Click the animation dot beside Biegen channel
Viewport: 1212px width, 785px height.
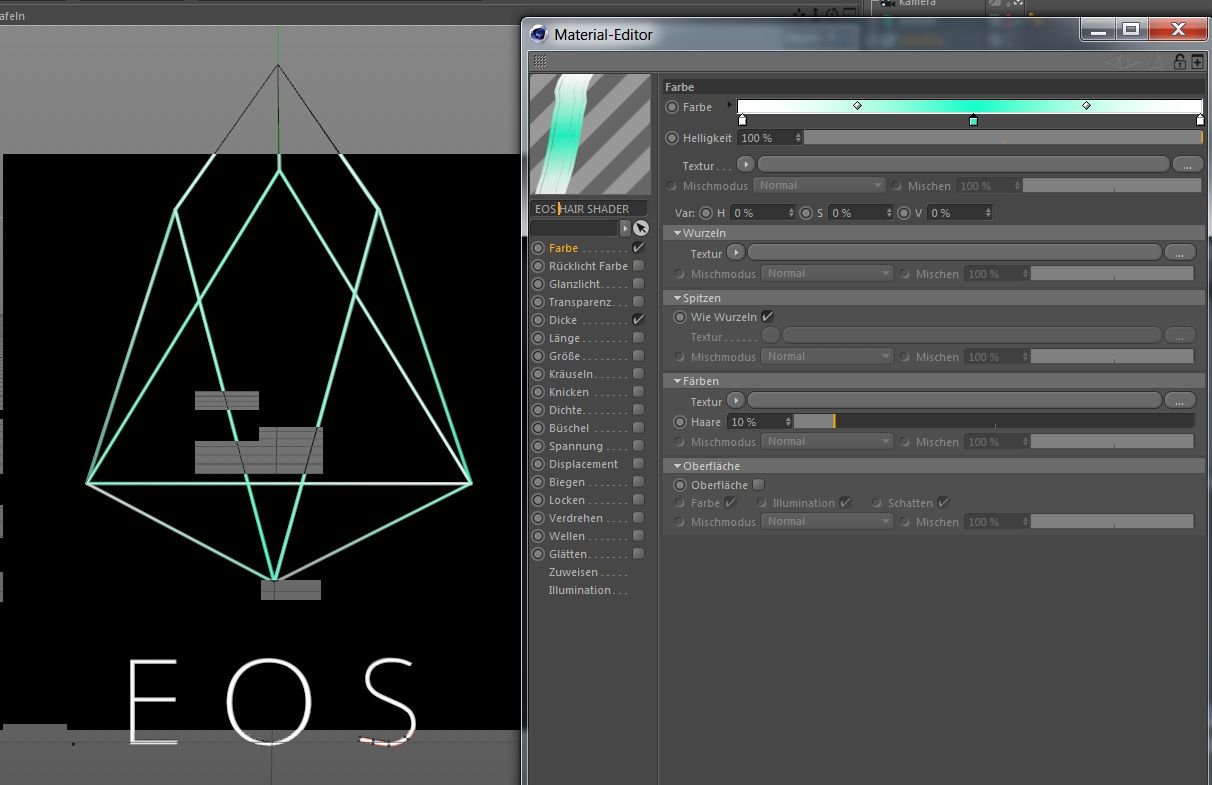pyautogui.click(x=538, y=482)
